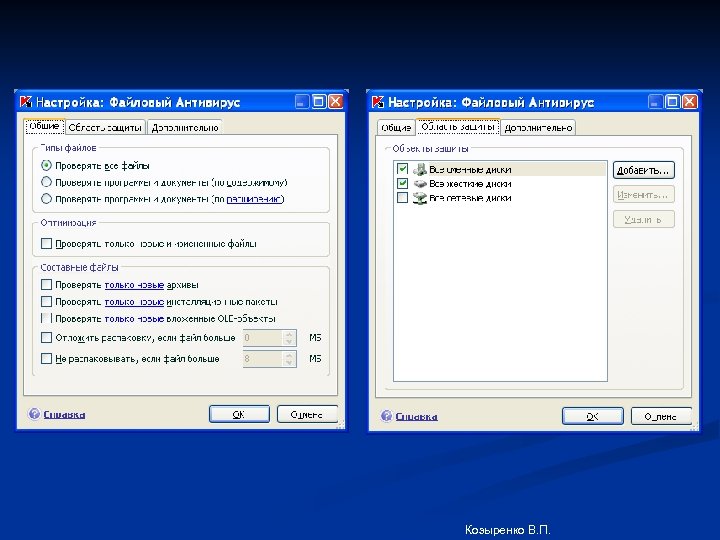Screen dimensions: 720x540
Task: Click disabled Изменить... button
Action: pos(643,195)
